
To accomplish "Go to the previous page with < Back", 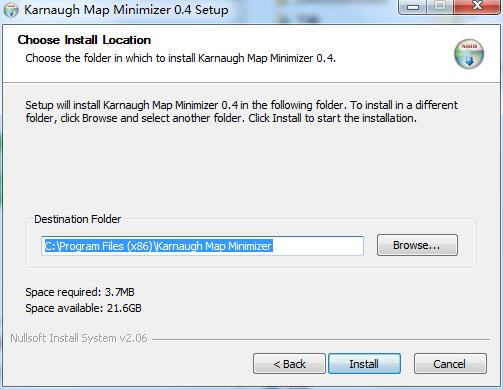I will pyautogui.click(x=289, y=364).
